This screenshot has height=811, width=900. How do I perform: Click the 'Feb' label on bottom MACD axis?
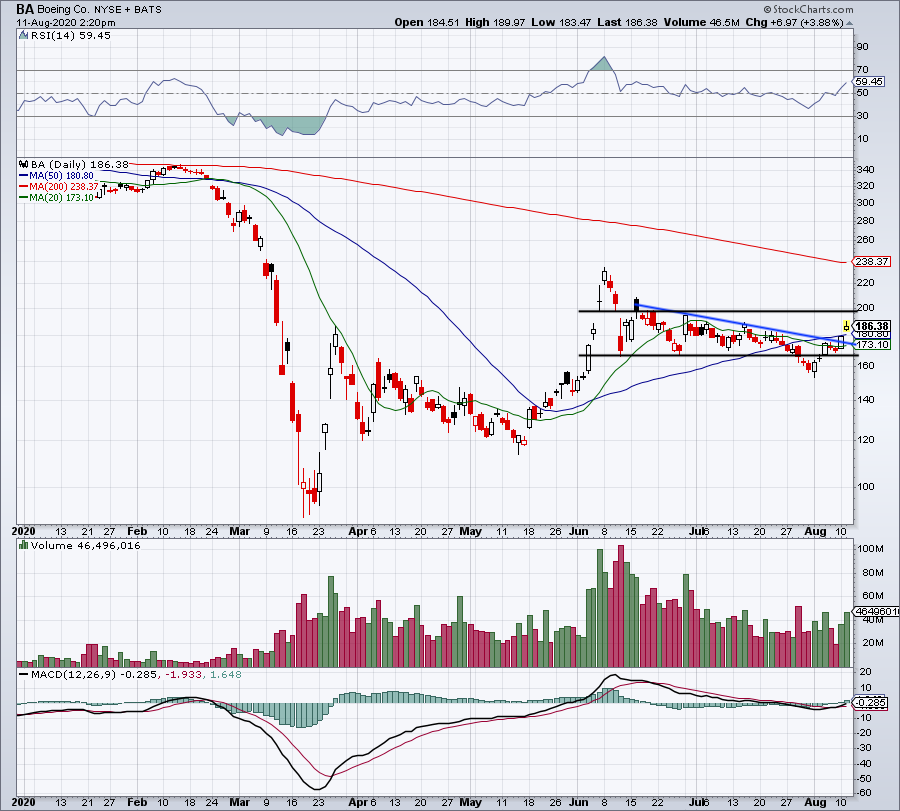(137, 802)
